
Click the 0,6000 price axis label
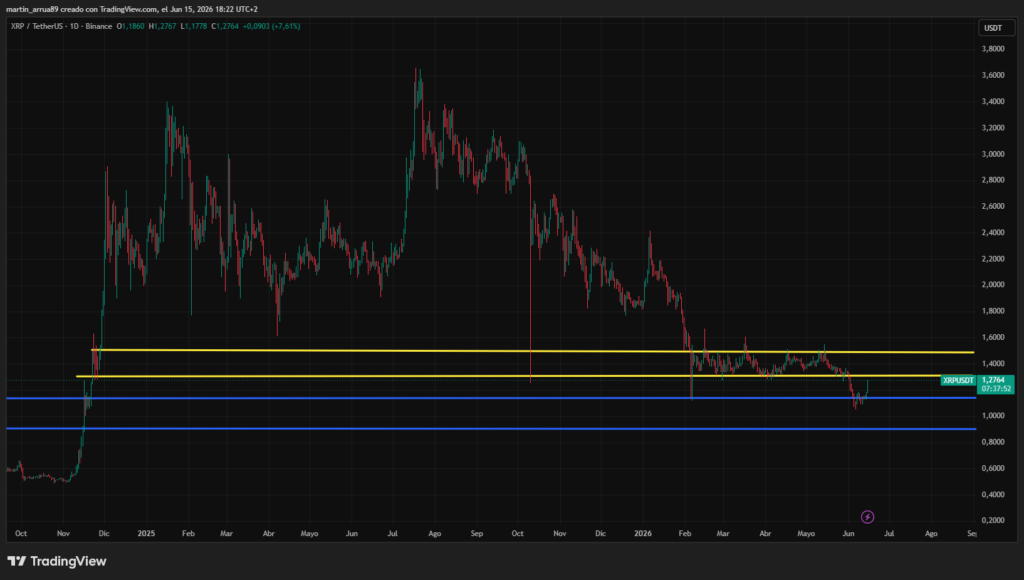[x=993, y=468]
